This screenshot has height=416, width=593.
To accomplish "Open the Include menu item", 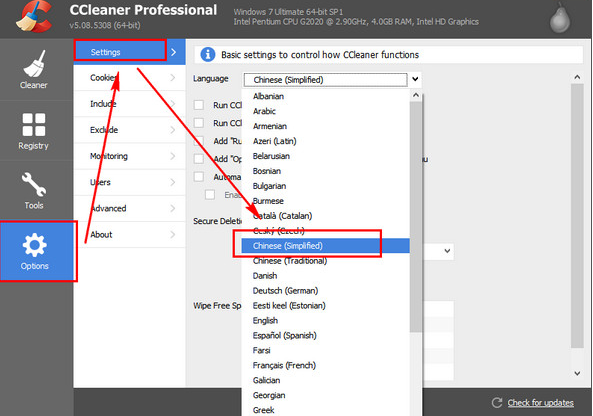I will click(x=129, y=104).
